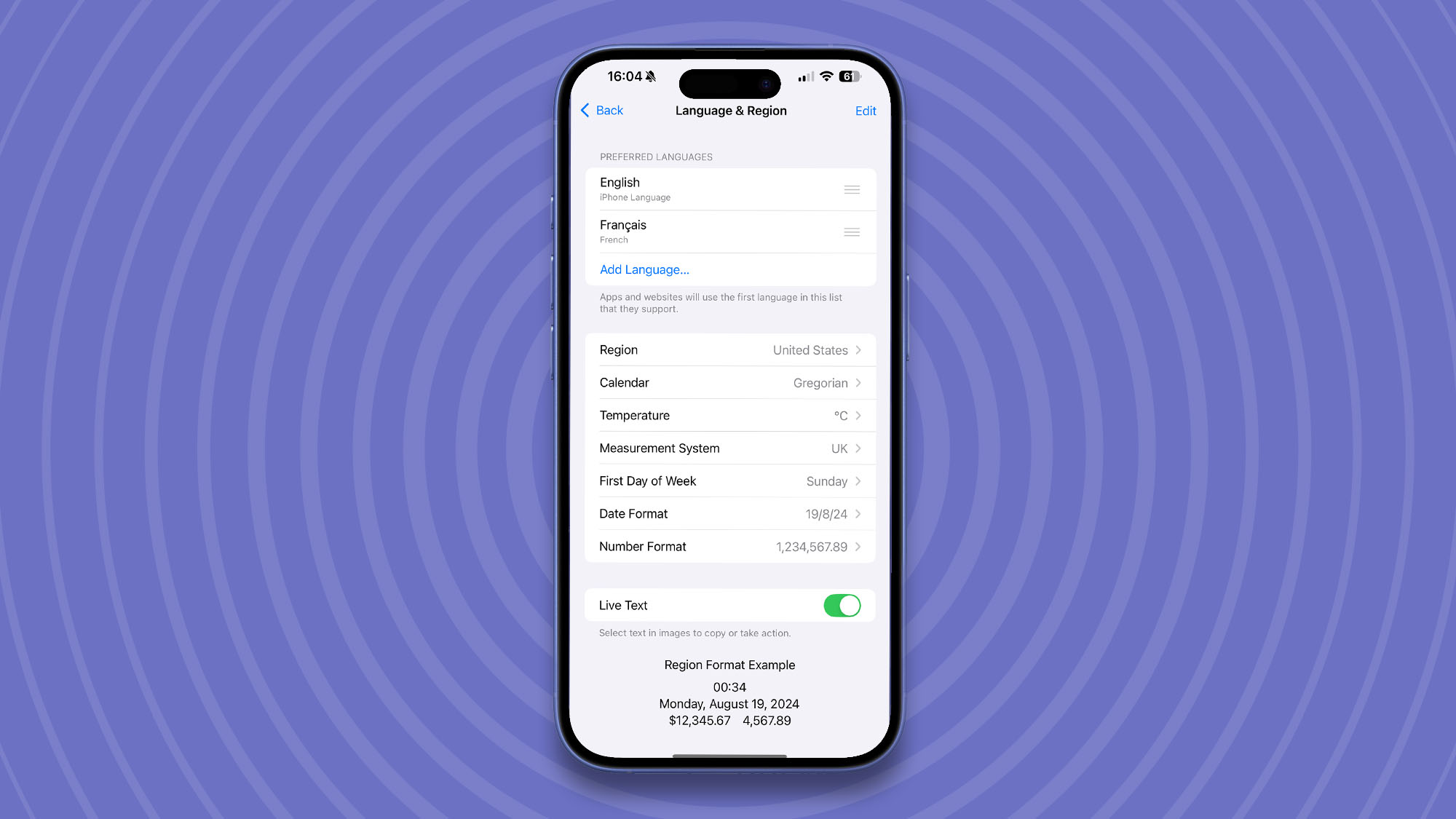Tap the battery indicator icon
1456x819 pixels.
click(x=849, y=76)
